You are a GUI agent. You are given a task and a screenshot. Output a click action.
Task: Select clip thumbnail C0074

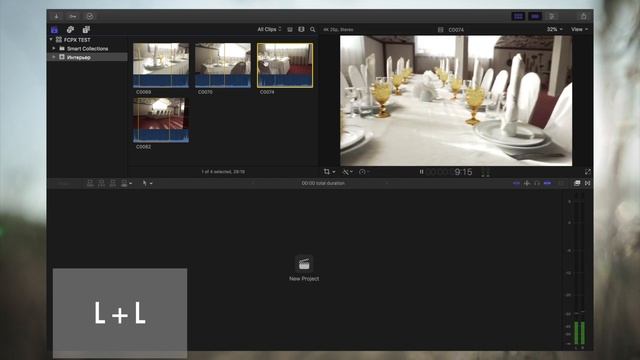click(285, 65)
